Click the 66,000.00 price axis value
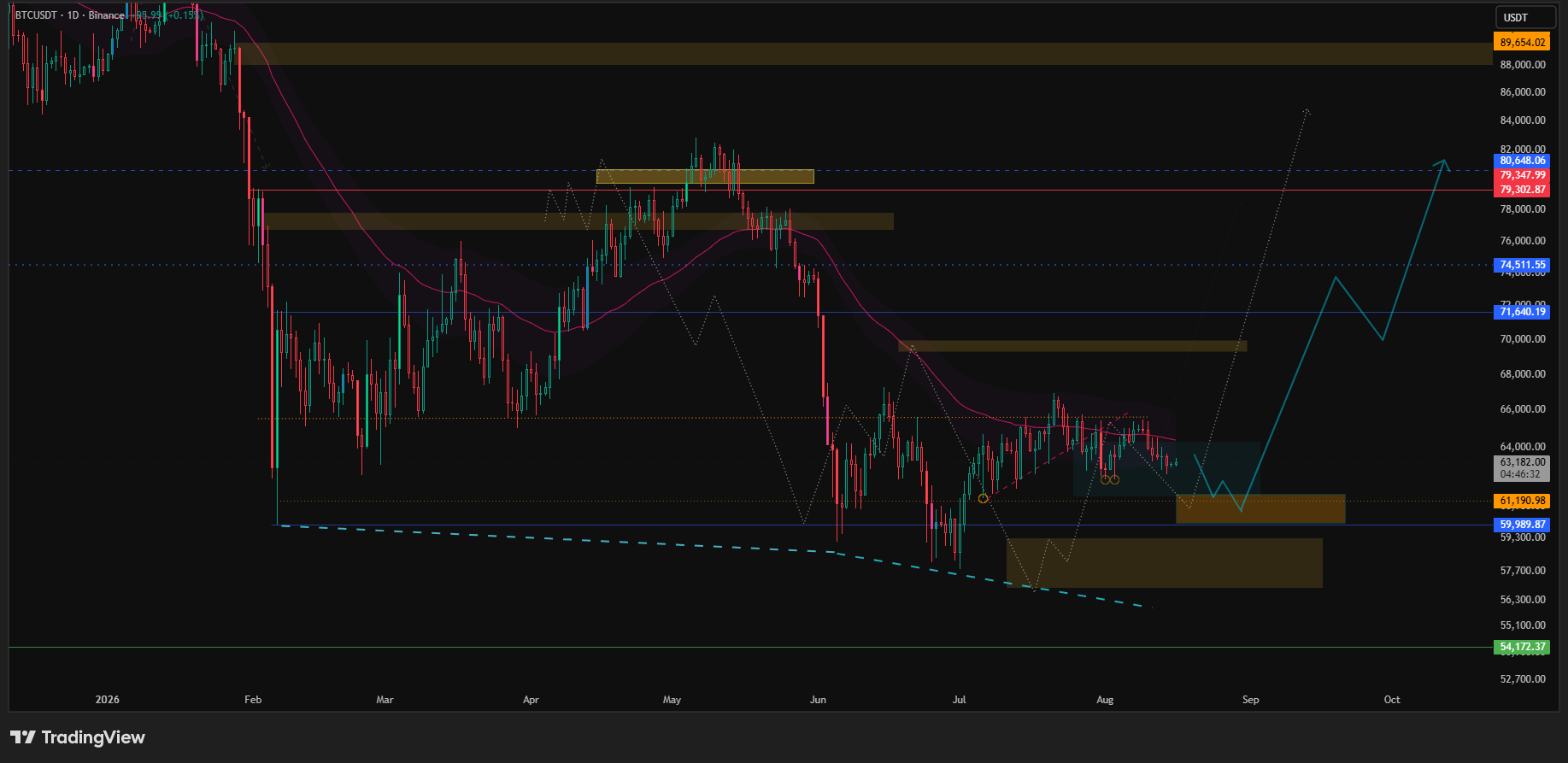 pos(1523,409)
